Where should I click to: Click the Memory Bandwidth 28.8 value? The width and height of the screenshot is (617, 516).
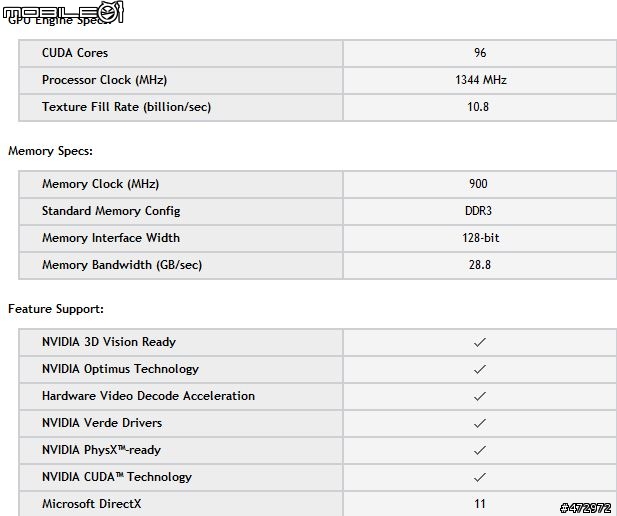pos(478,265)
